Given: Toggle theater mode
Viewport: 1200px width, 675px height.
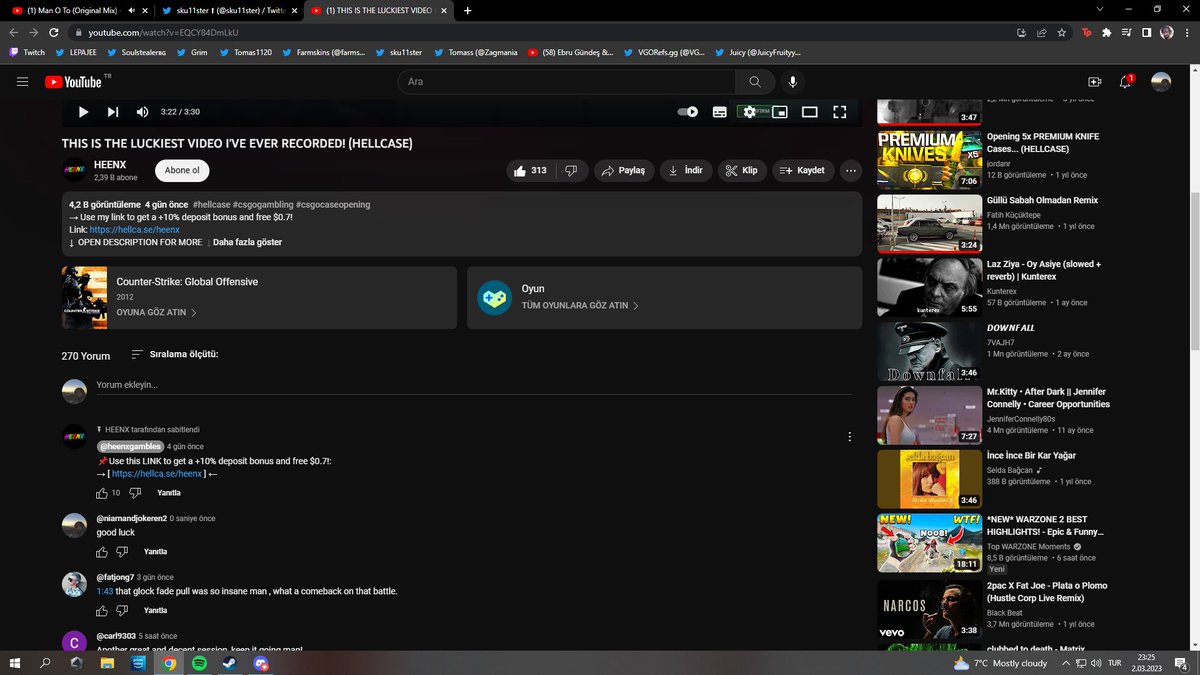Looking at the screenshot, I should [810, 112].
